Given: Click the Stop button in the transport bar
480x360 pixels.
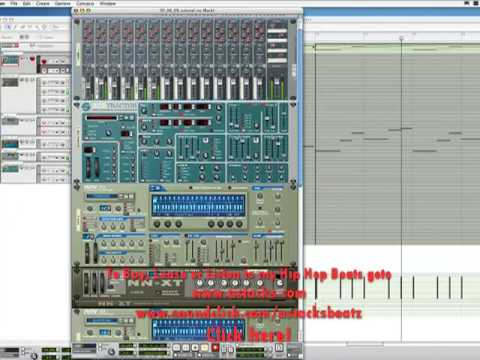Looking at the screenshot, I should (195, 348).
